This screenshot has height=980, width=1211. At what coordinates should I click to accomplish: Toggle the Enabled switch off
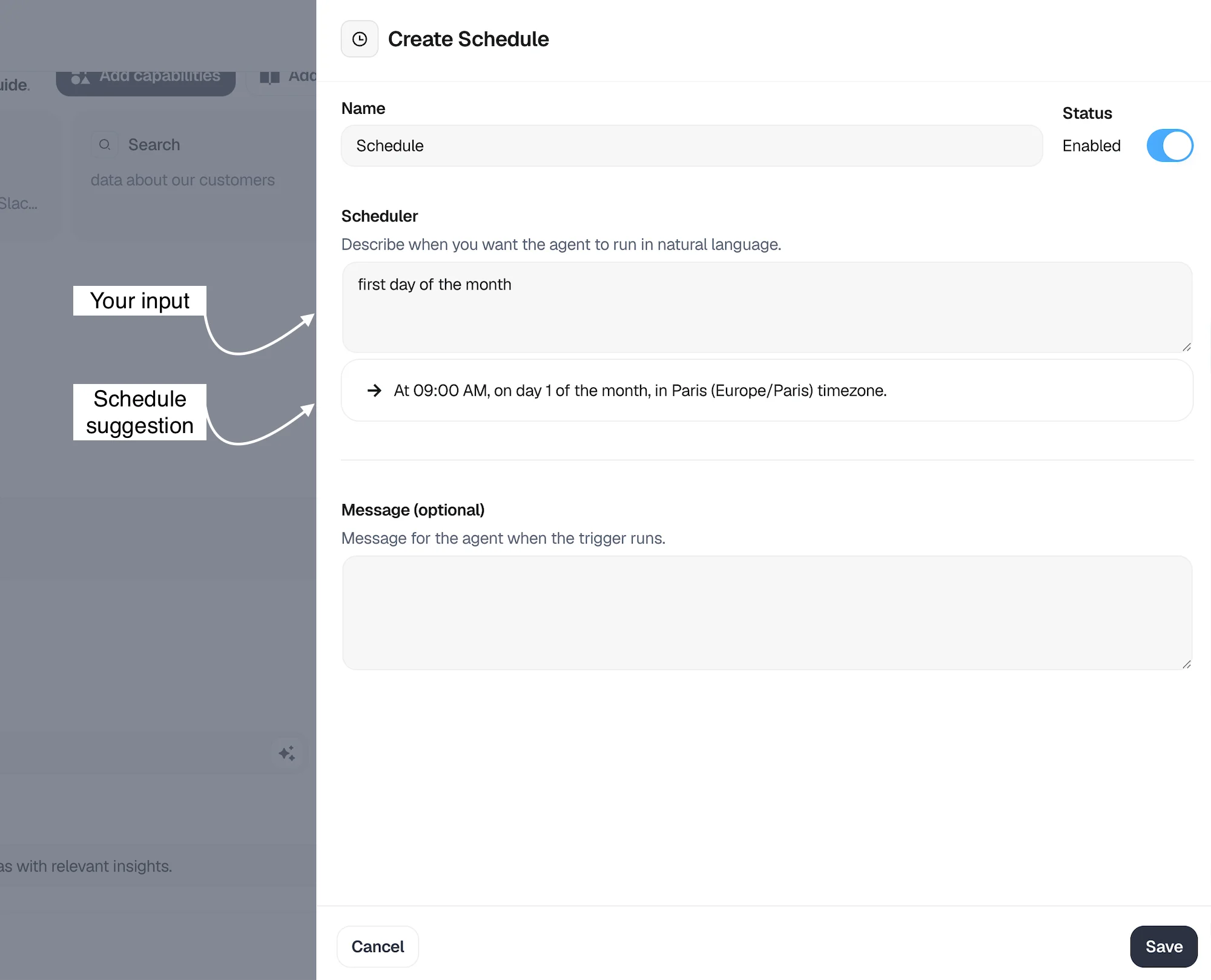1169,145
